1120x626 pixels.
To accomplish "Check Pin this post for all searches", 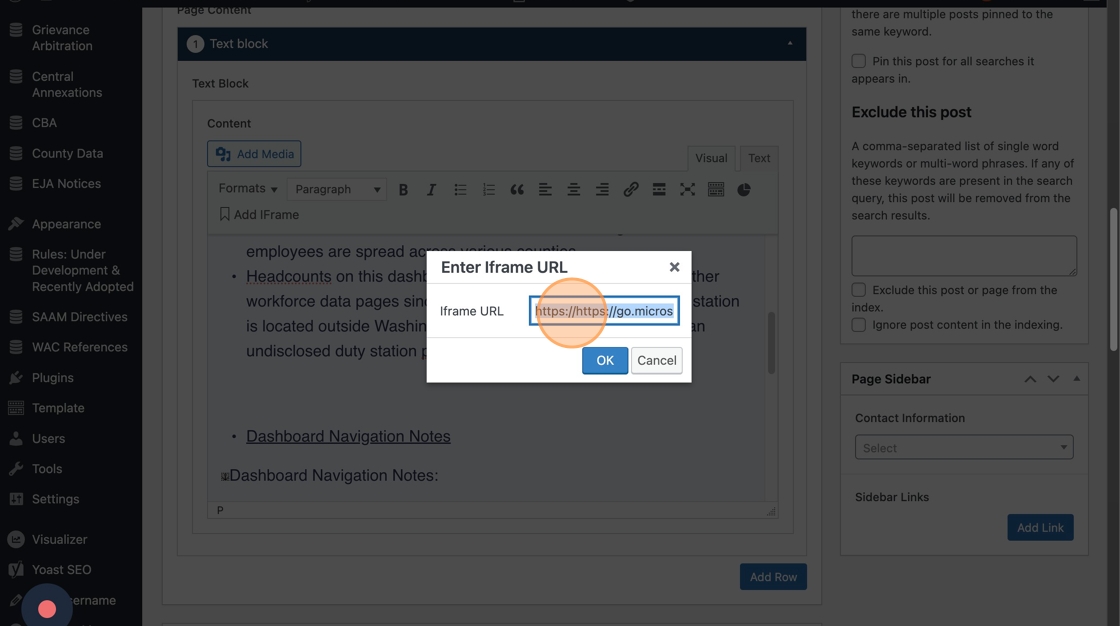I will [859, 61].
